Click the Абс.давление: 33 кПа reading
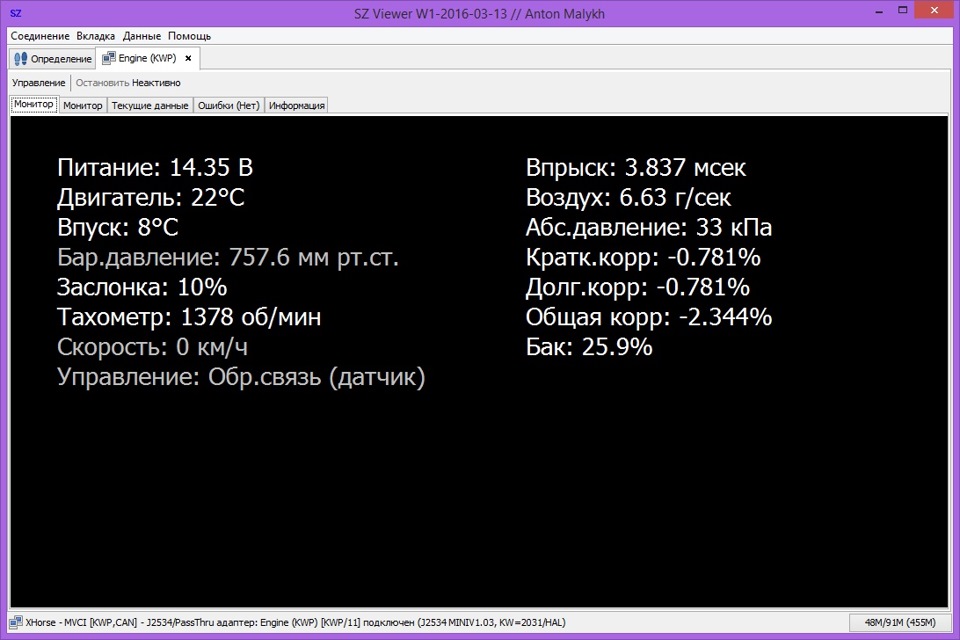This screenshot has height=640, width=960. [648, 227]
